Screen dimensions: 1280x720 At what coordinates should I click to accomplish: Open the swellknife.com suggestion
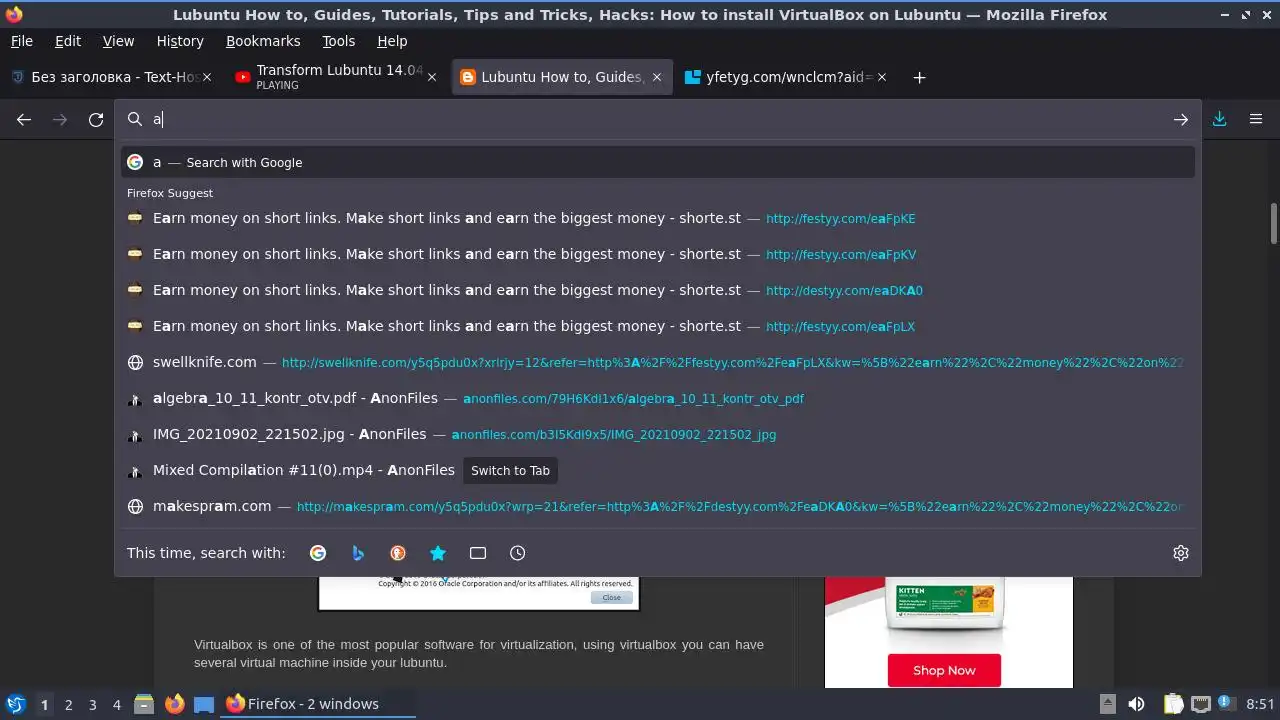[x=658, y=362]
